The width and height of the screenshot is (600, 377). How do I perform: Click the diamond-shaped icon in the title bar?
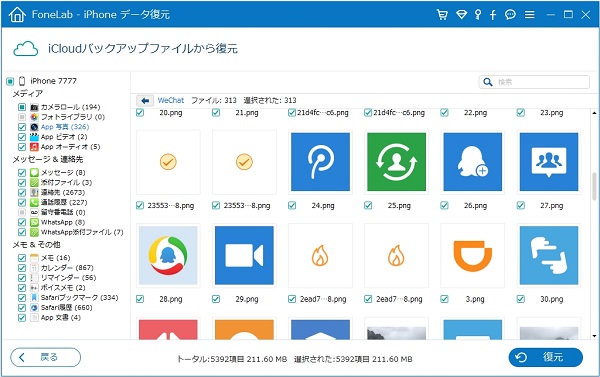click(x=461, y=15)
